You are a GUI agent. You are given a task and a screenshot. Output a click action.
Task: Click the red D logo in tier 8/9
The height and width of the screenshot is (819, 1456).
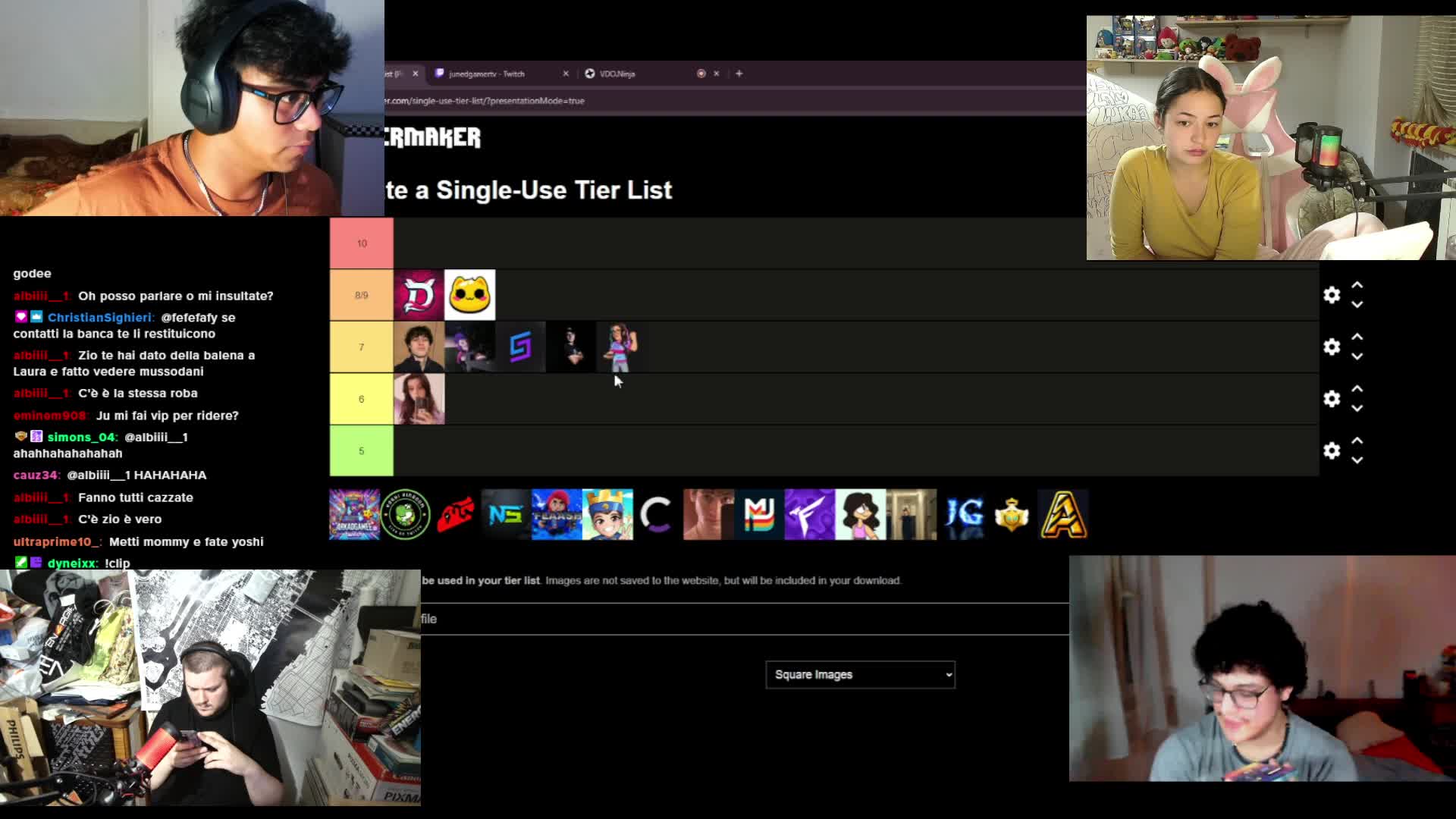coord(419,295)
